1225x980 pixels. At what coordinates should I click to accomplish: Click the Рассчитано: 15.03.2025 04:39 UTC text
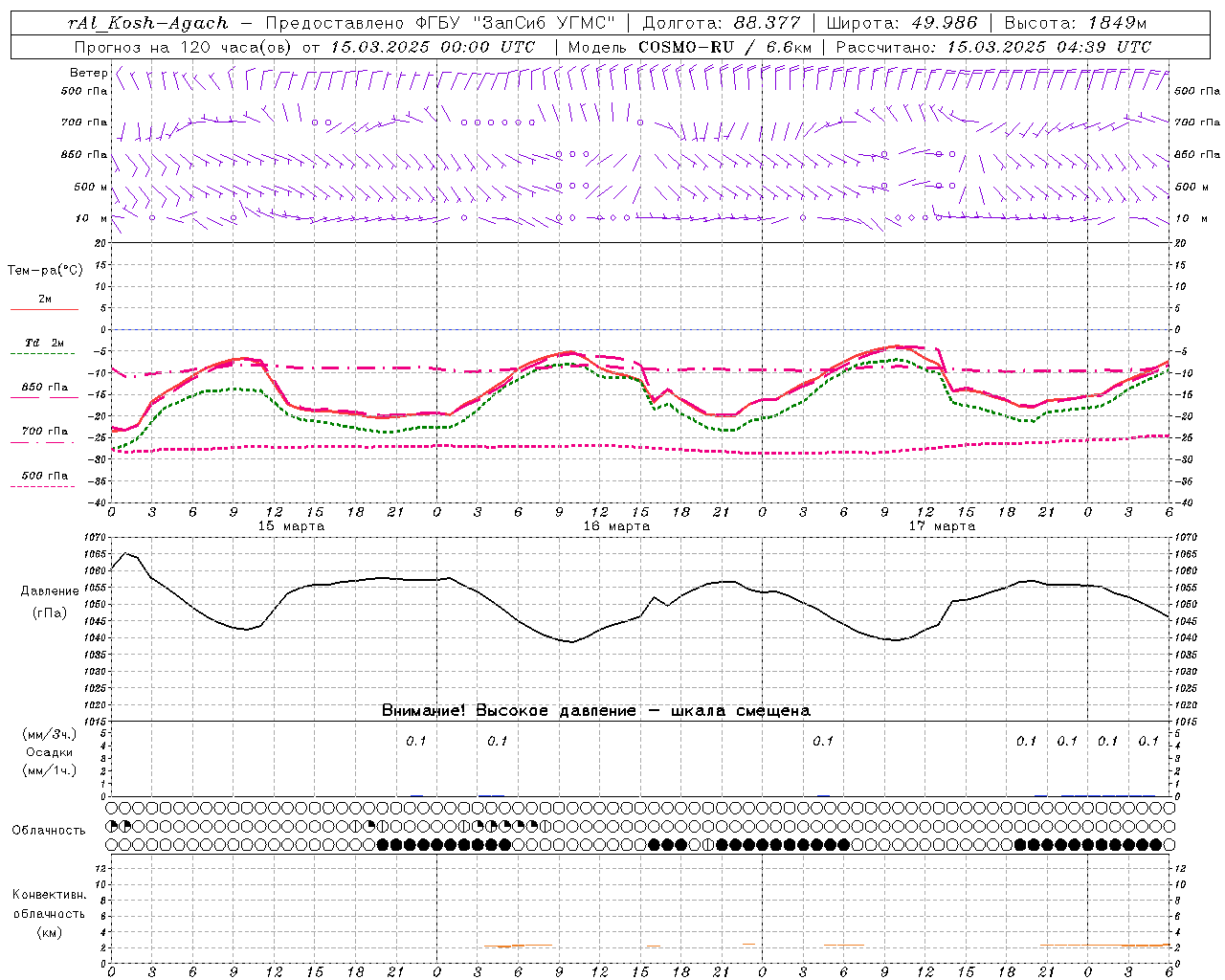(x=993, y=47)
